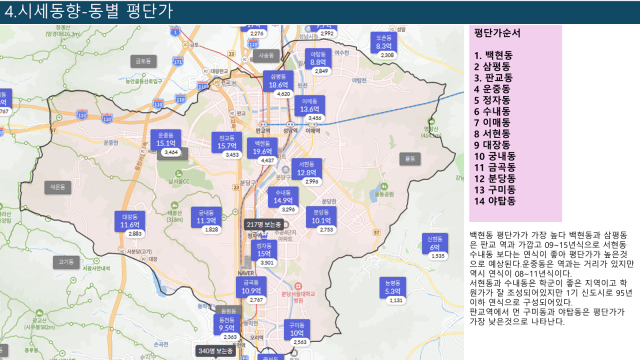This screenshot has width=640, height=360.
Task: Select the 분당동 10.1억 marker
Action: click(x=321, y=217)
